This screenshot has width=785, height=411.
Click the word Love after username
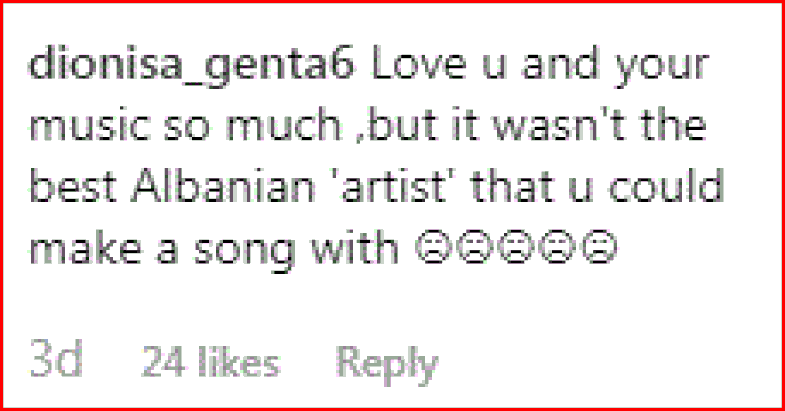[x=420, y=65]
